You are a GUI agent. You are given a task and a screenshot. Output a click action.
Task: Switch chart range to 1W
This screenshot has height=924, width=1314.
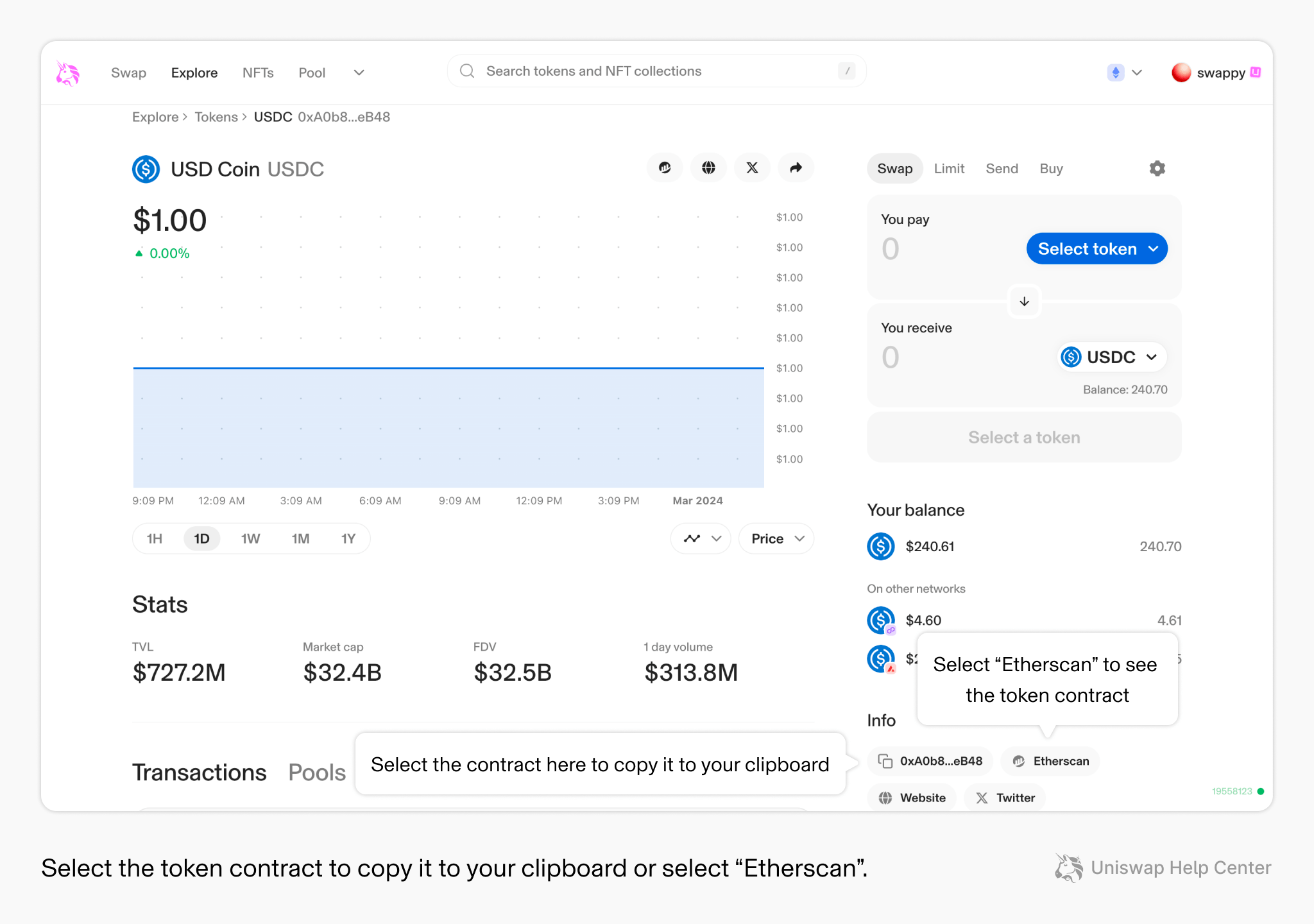[250, 539]
